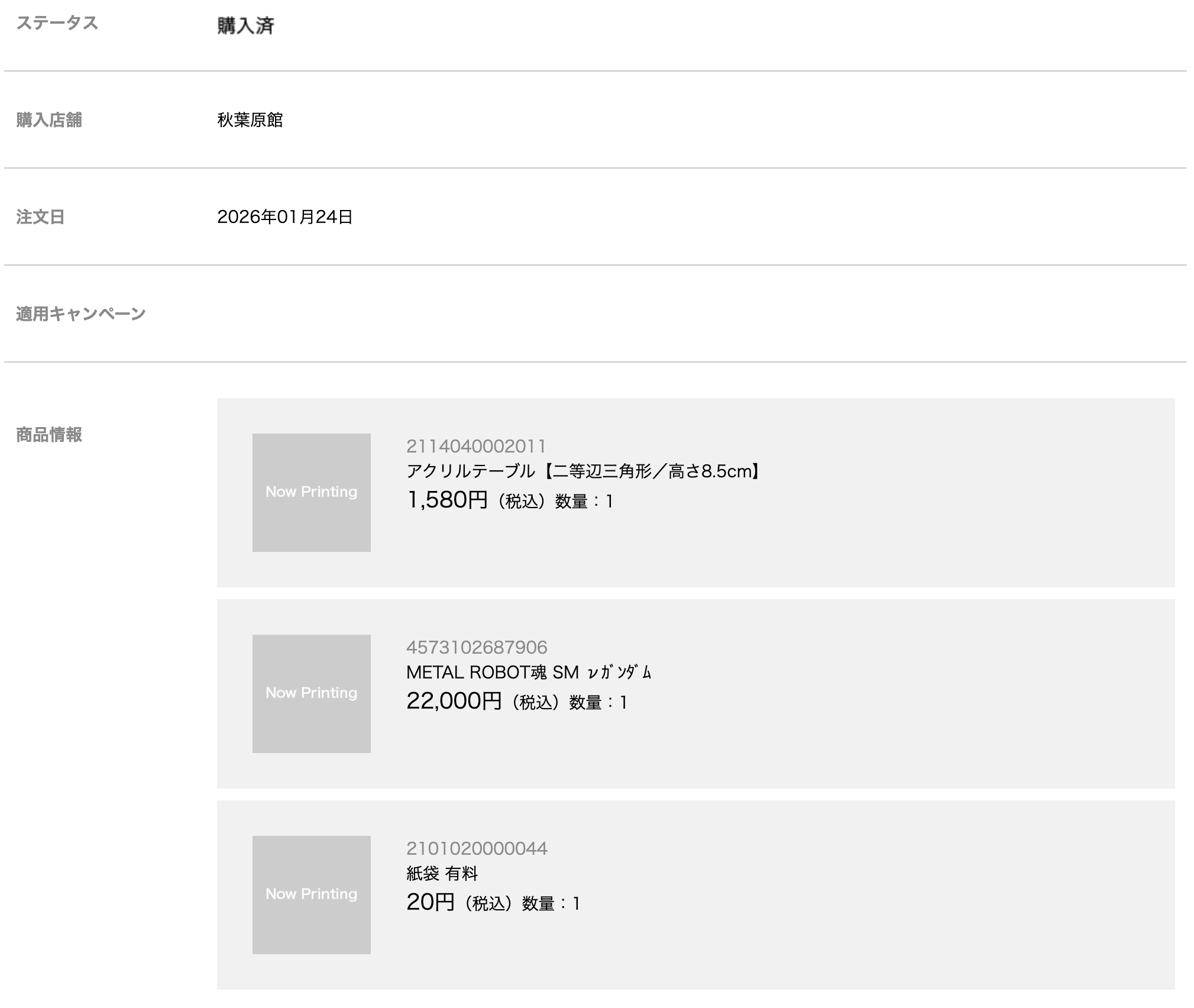Click the 購入店舗 label
Viewport: 1194px width, 1008px height.
click(49, 120)
